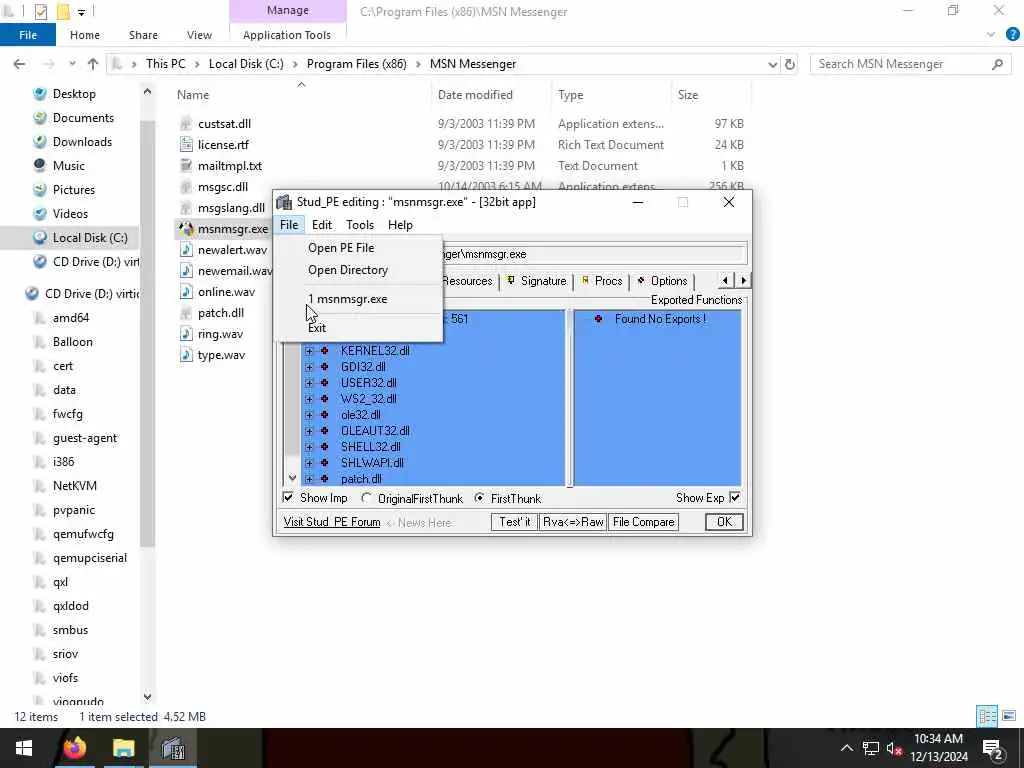Click the custsat.dll file icon
The image size is (1024, 768).
click(x=186, y=123)
